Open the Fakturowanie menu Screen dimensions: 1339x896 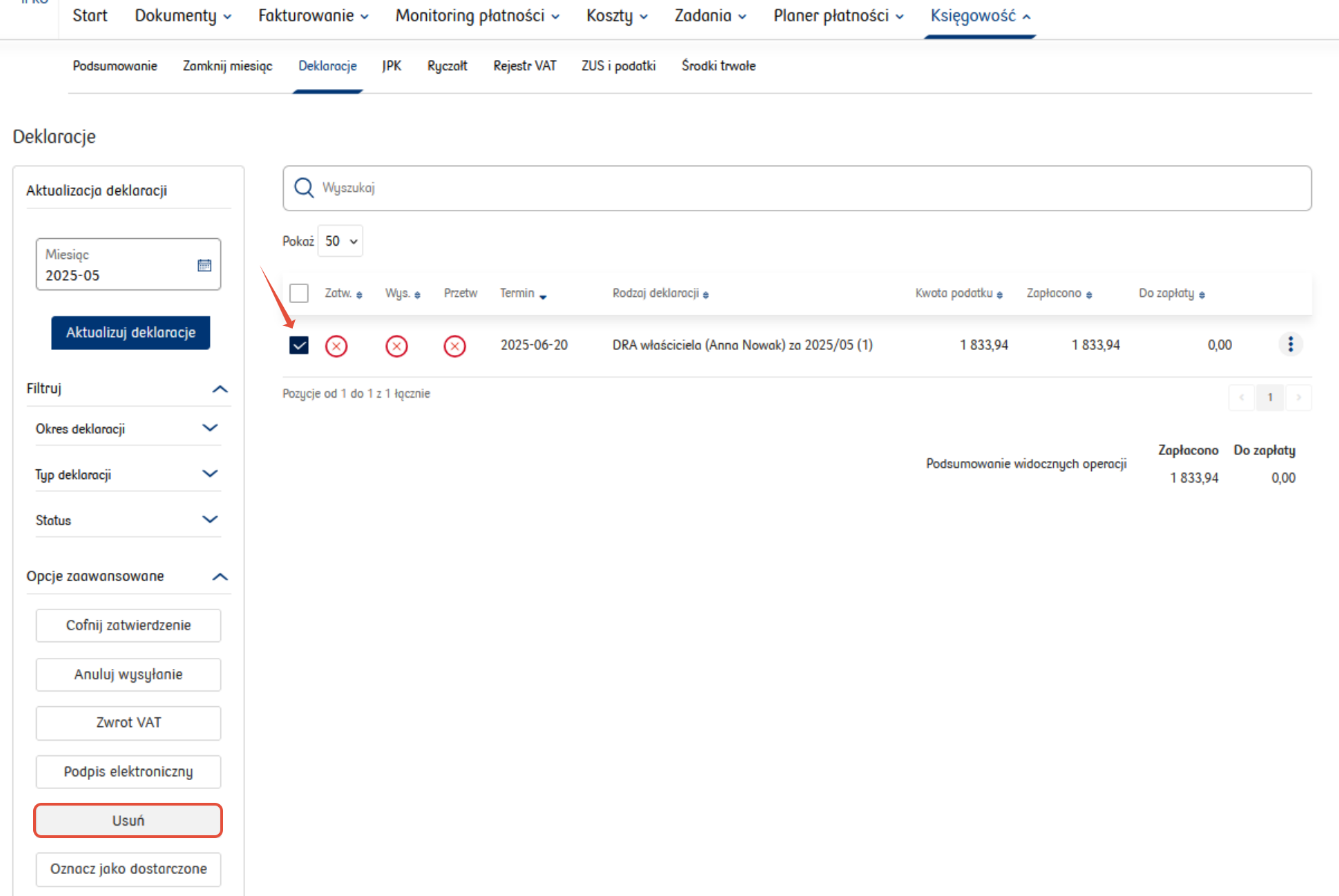[313, 16]
